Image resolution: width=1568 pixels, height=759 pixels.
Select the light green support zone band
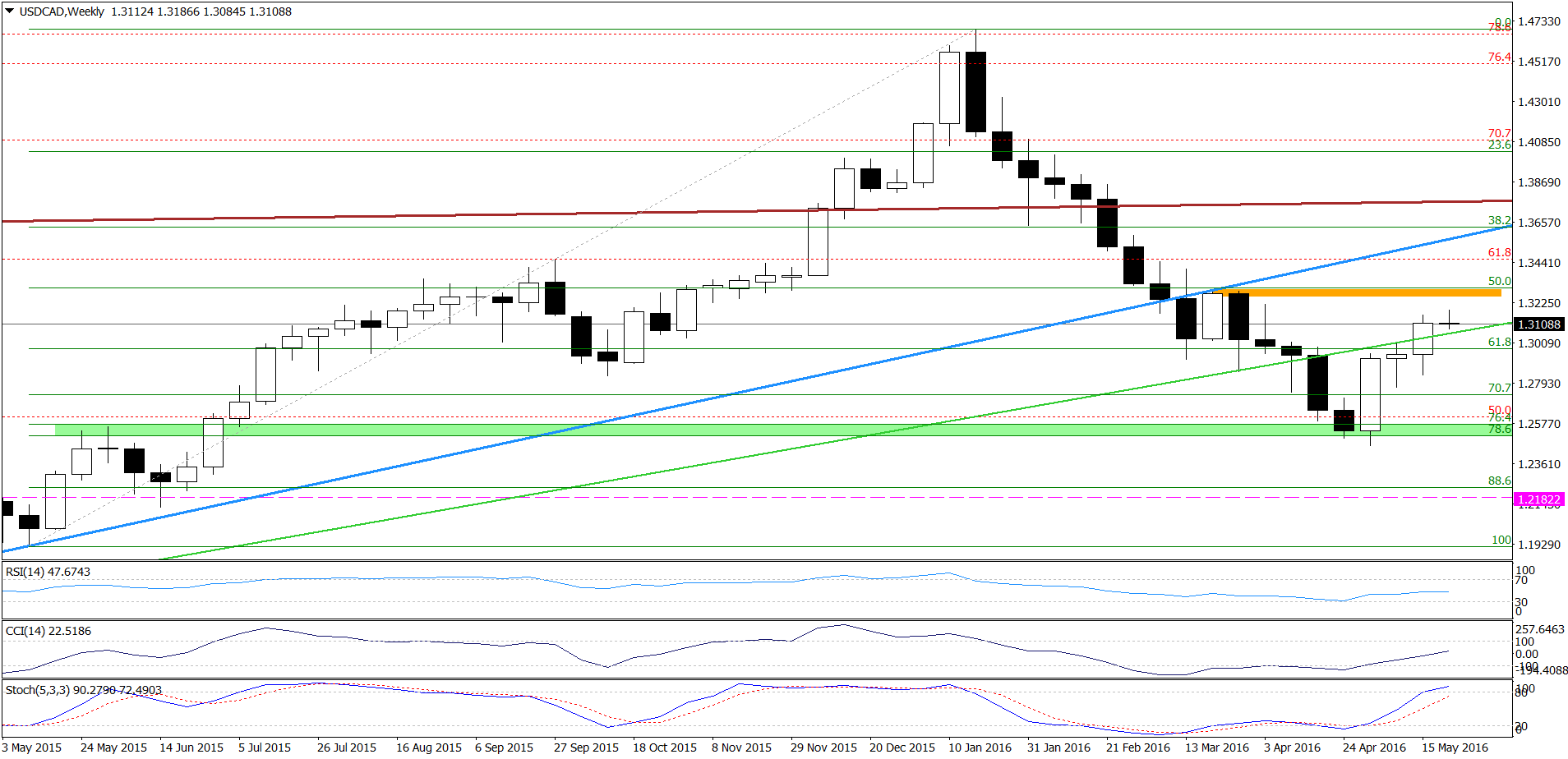point(782,430)
